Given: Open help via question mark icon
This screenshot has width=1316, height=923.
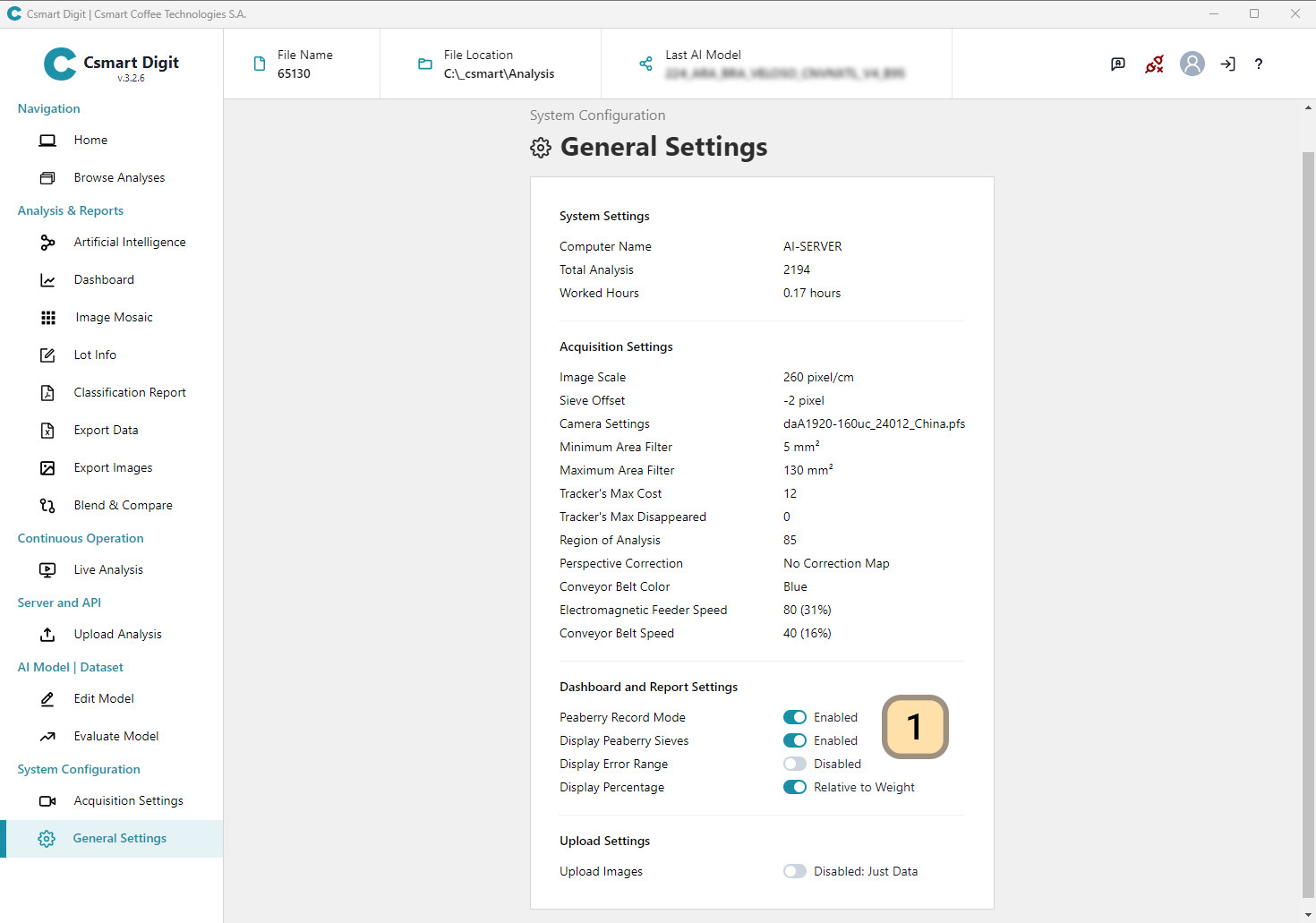Looking at the screenshot, I should tap(1259, 64).
